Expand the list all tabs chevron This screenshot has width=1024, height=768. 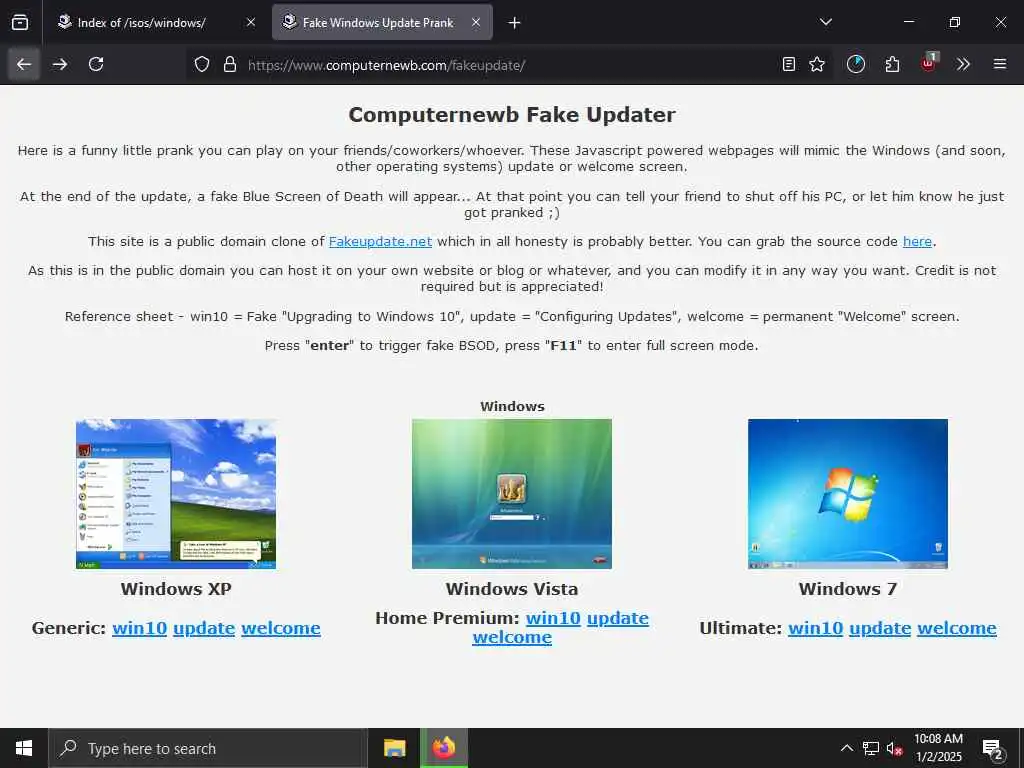(x=826, y=22)
